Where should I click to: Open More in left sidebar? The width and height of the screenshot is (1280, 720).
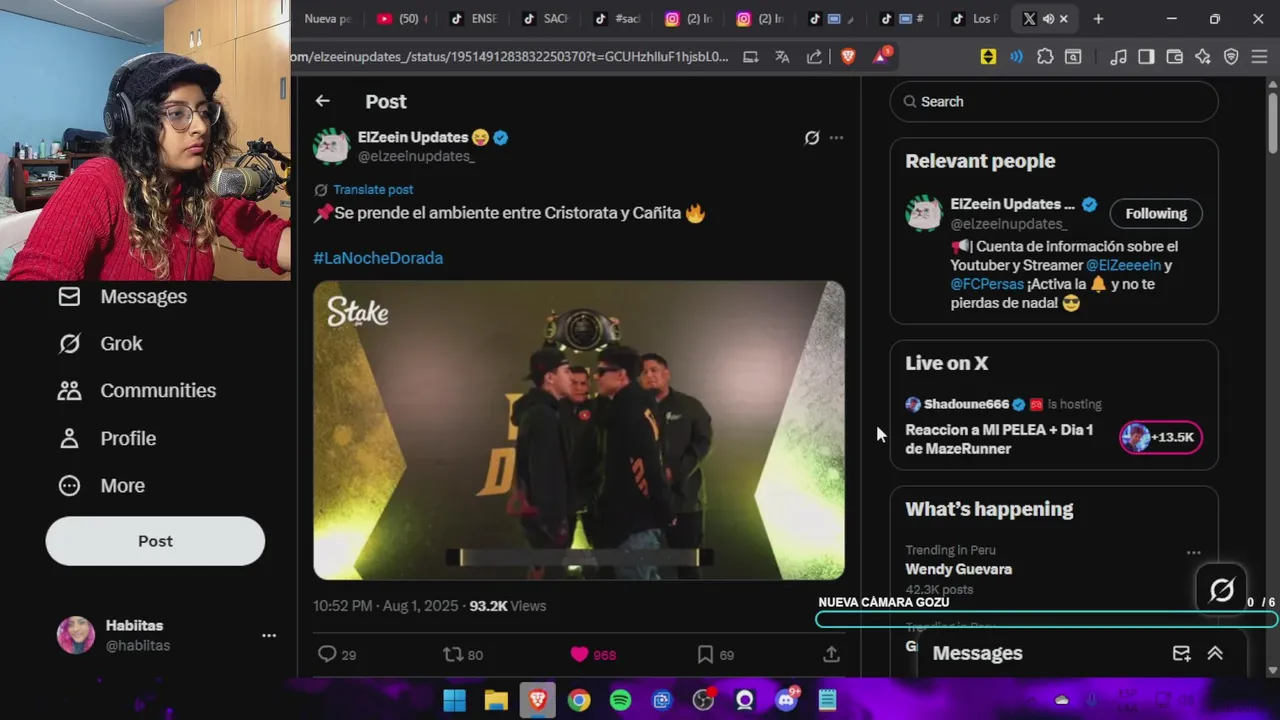[x=101, y=486]
